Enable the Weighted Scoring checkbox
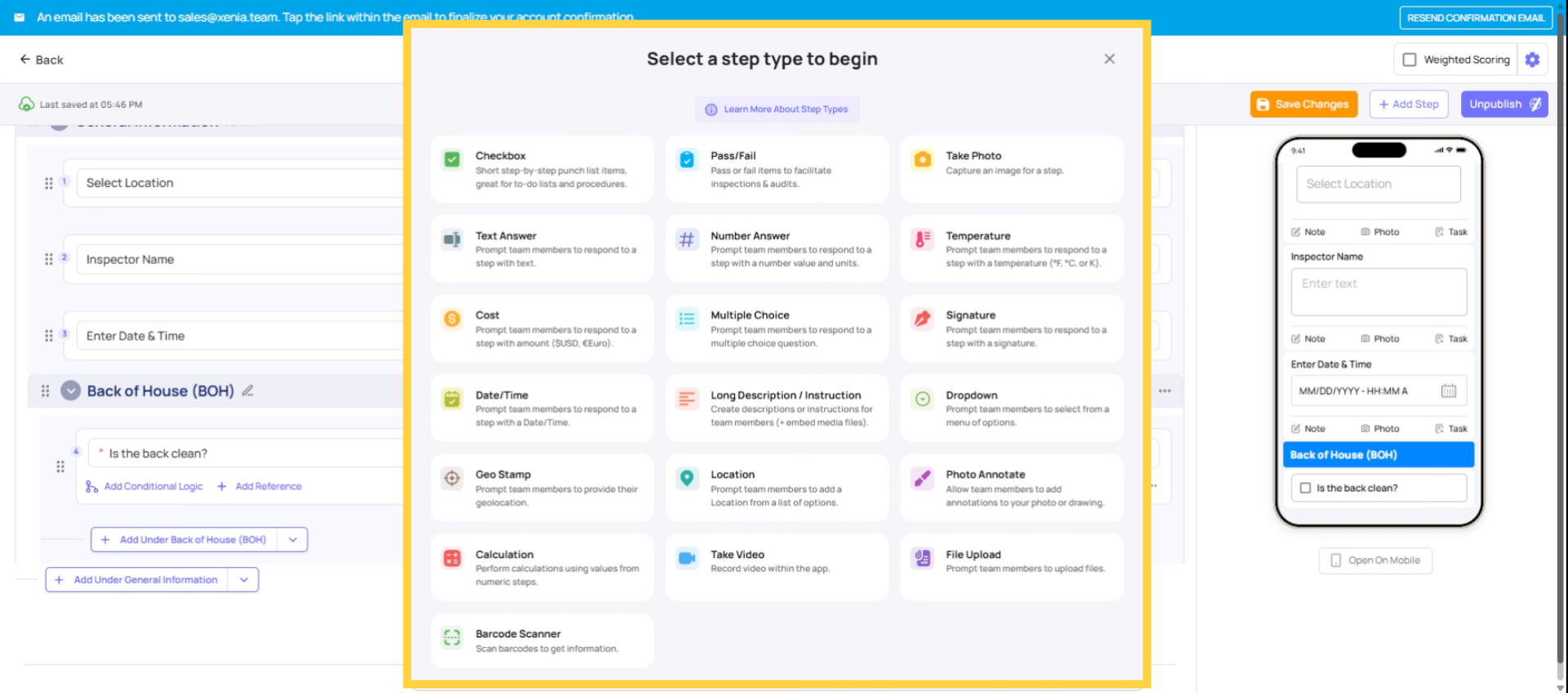This screenshot has width=1568, height=693. point(1410,60)
